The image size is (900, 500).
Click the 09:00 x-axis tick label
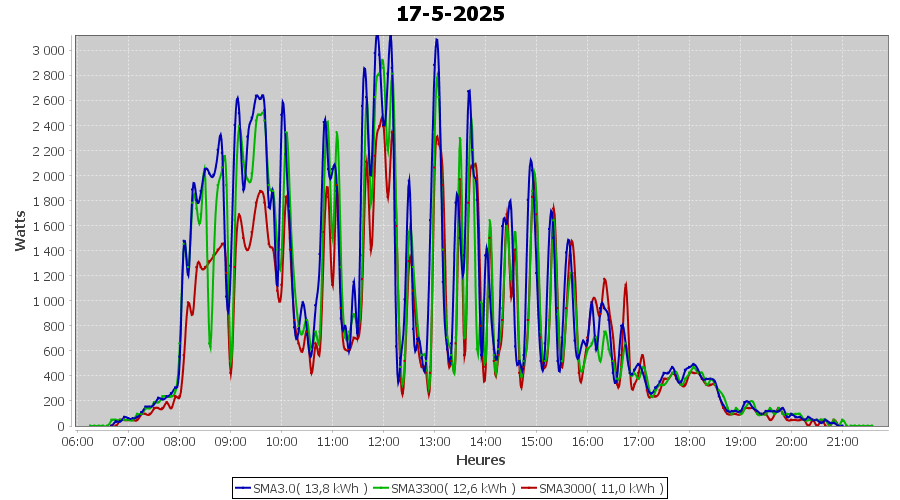(x=230, y=441)
